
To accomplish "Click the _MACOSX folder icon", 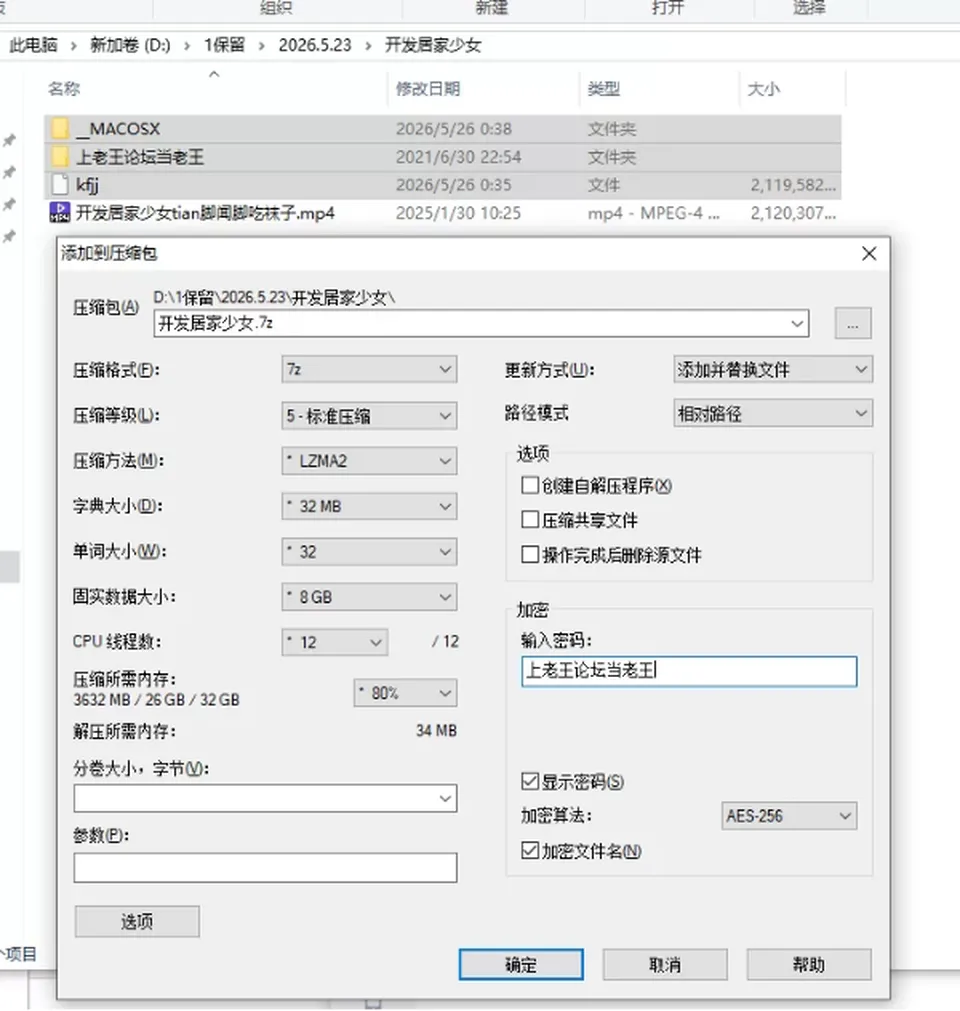I will point(60,129).
